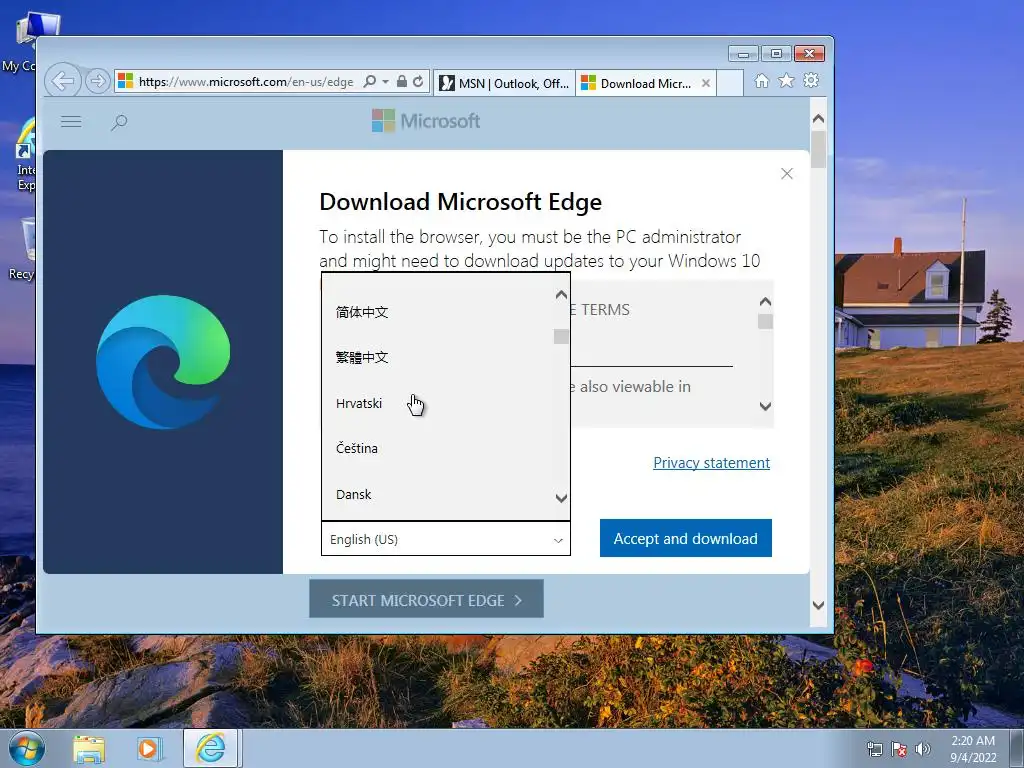Viewport: 1024px width, 768px height.
Task: Click license terms scrollbar thumb
Action: [765, 321]
